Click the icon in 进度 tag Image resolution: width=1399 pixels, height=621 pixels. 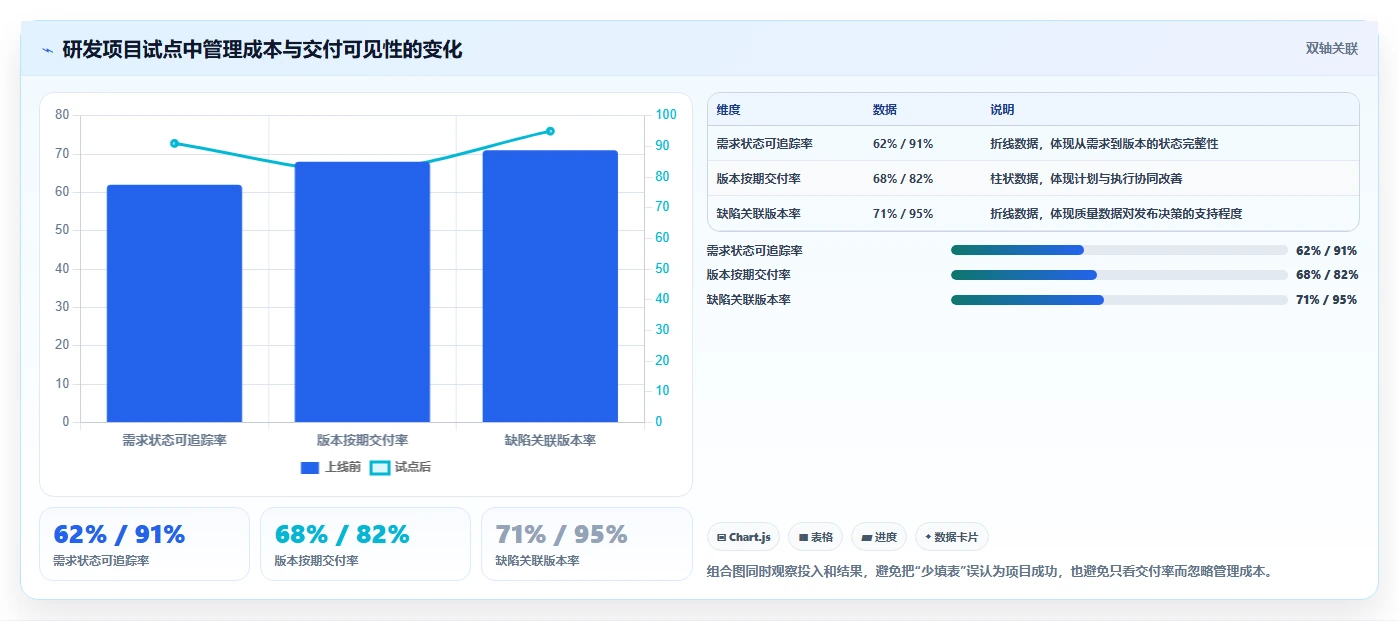(866, 538)
